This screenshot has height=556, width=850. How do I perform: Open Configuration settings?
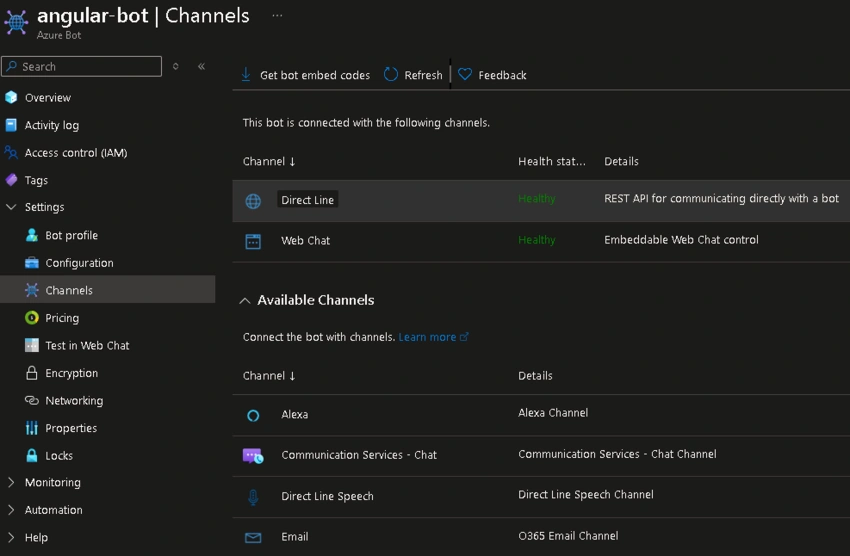pos(80,263)
